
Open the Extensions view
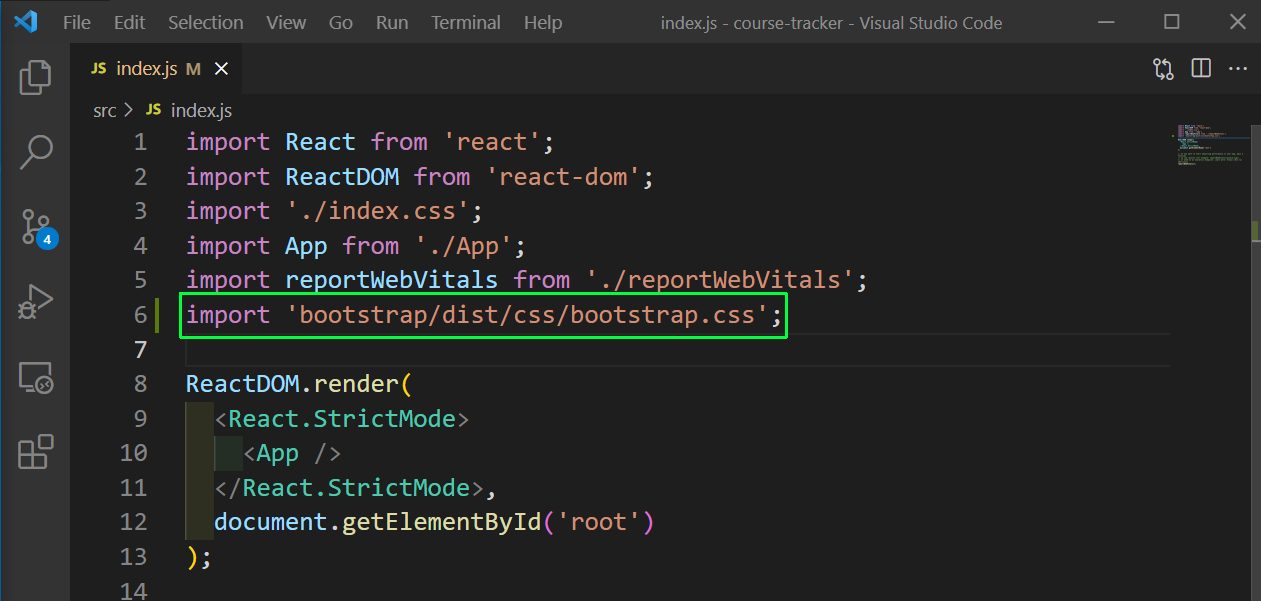(x=35, y=451)
